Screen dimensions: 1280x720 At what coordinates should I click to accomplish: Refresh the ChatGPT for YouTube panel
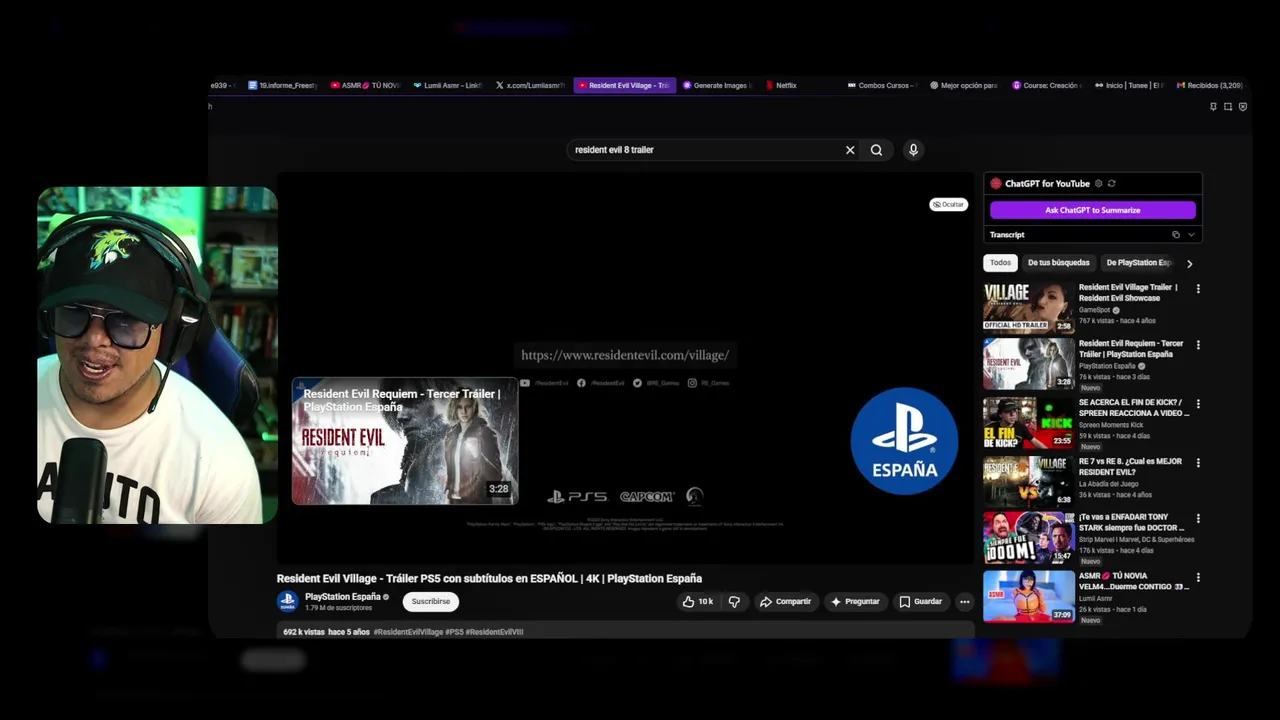(1111, 184)
